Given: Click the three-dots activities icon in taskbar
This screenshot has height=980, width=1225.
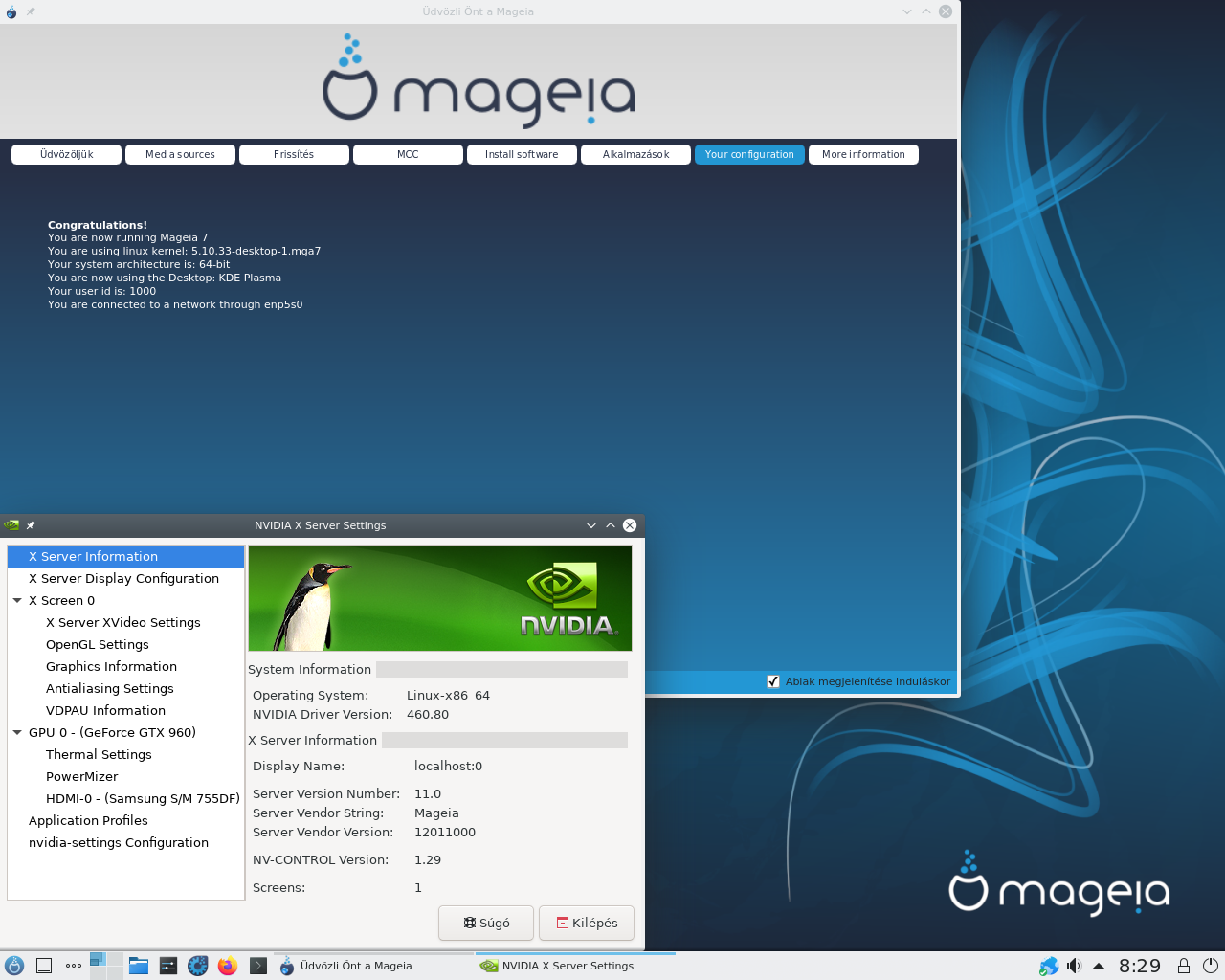Looking at the screenshot, I should click(74, 966).
